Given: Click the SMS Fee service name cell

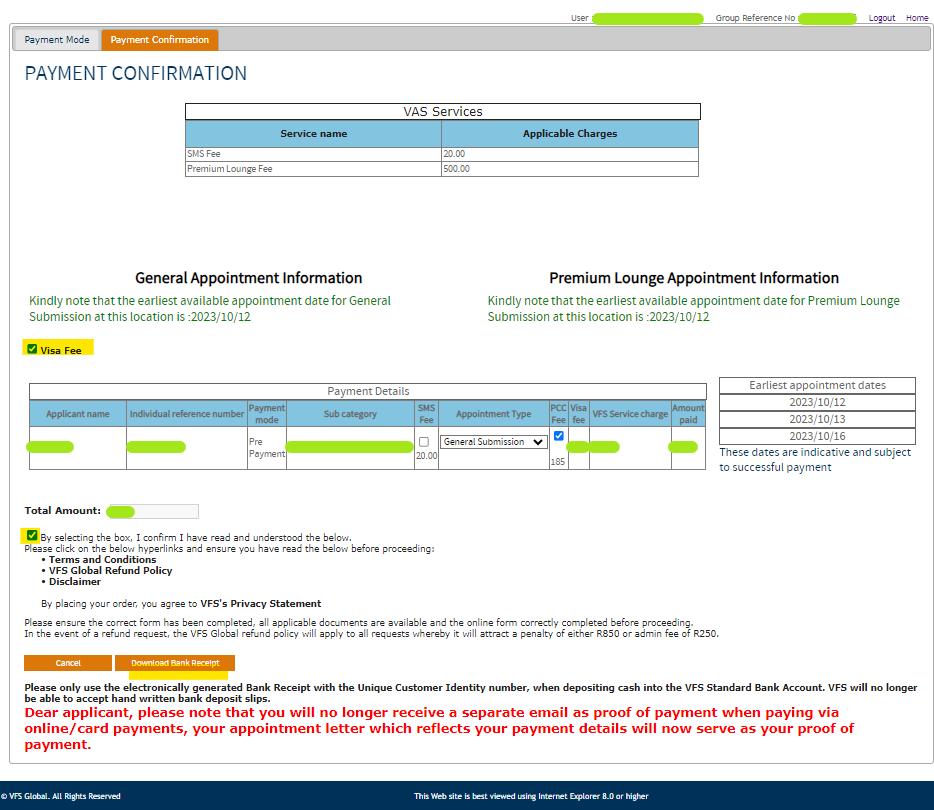Looking at the screenshot, I should pyautogui.click(x=313, y=154).
